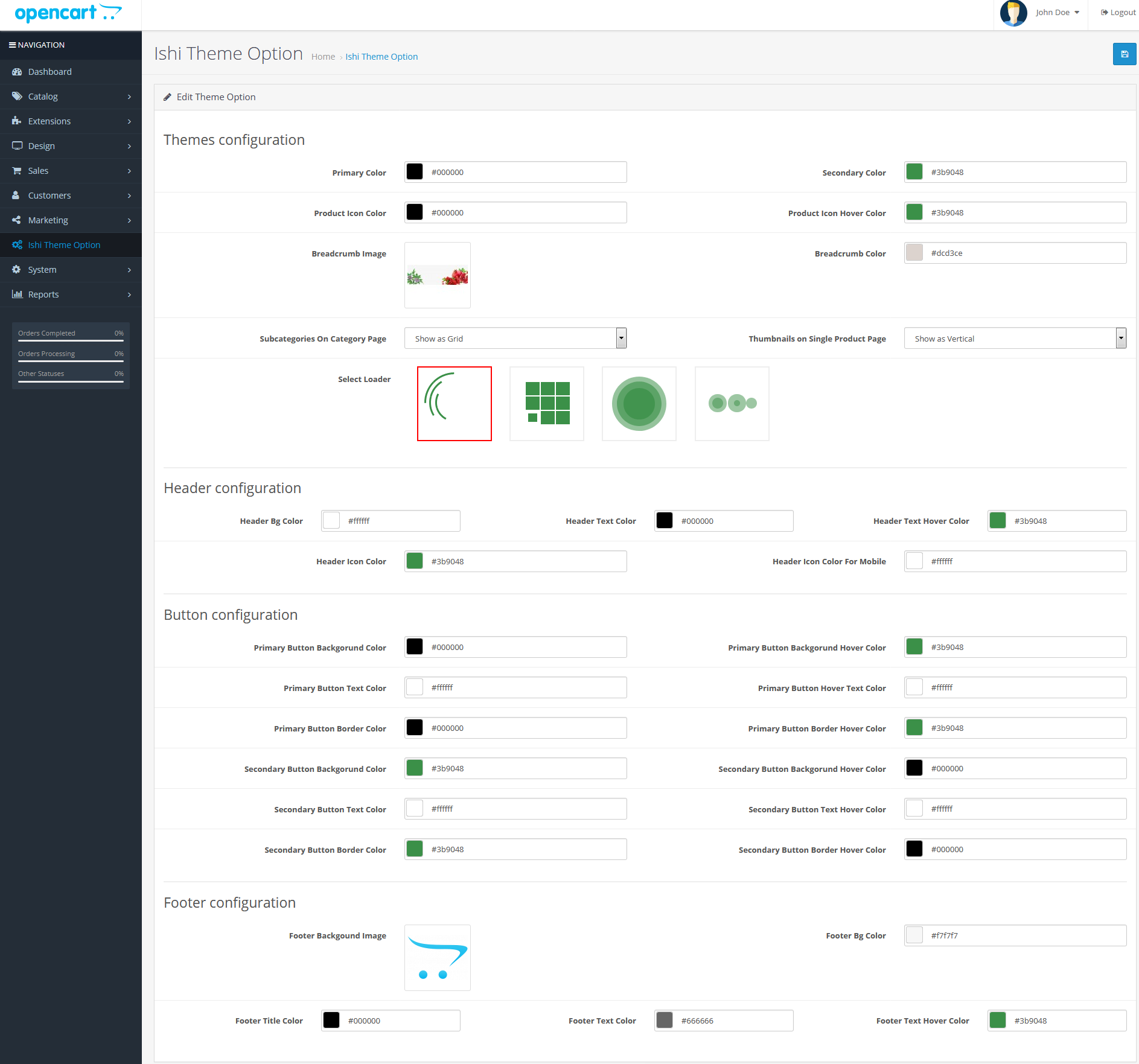This screenshot has width=1139, height=1064.
Task: Click the hamburger Navigation icon
Action: [x=12, y=45]
